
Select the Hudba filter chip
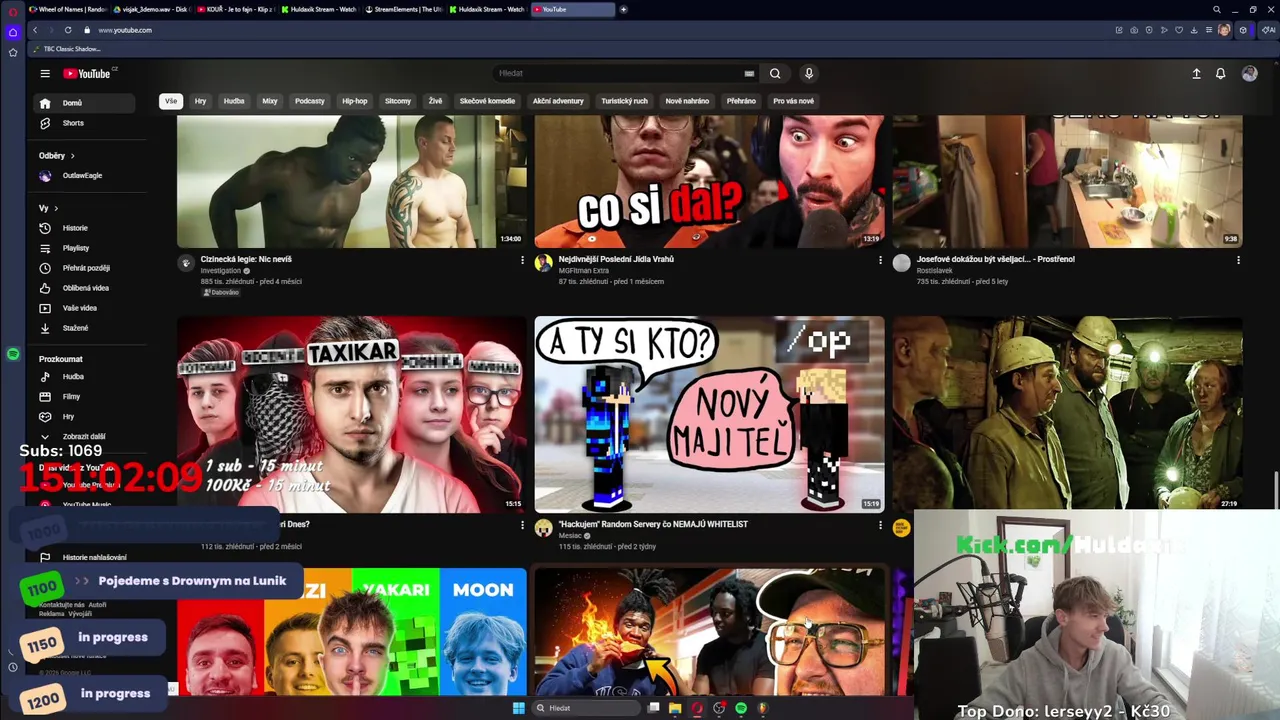click(234, 101)
